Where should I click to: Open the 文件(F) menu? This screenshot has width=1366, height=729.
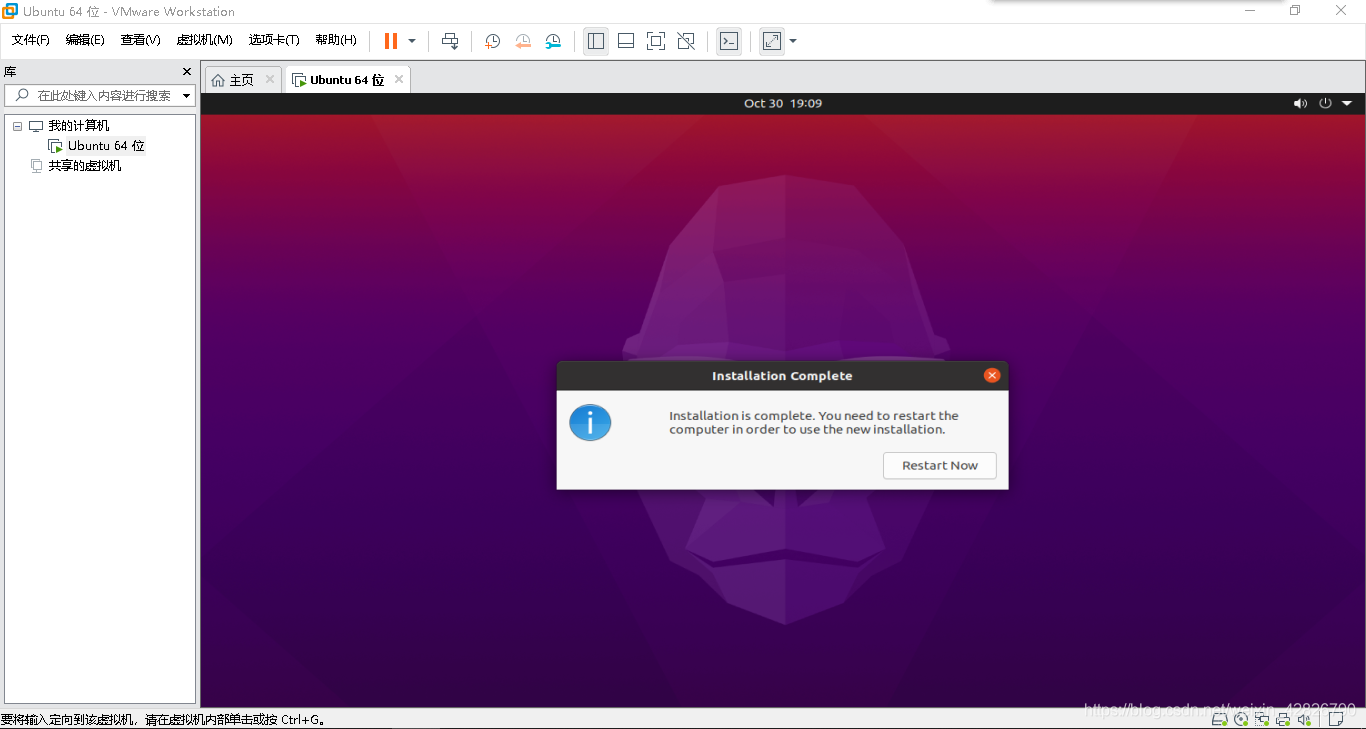pos(31,40)
